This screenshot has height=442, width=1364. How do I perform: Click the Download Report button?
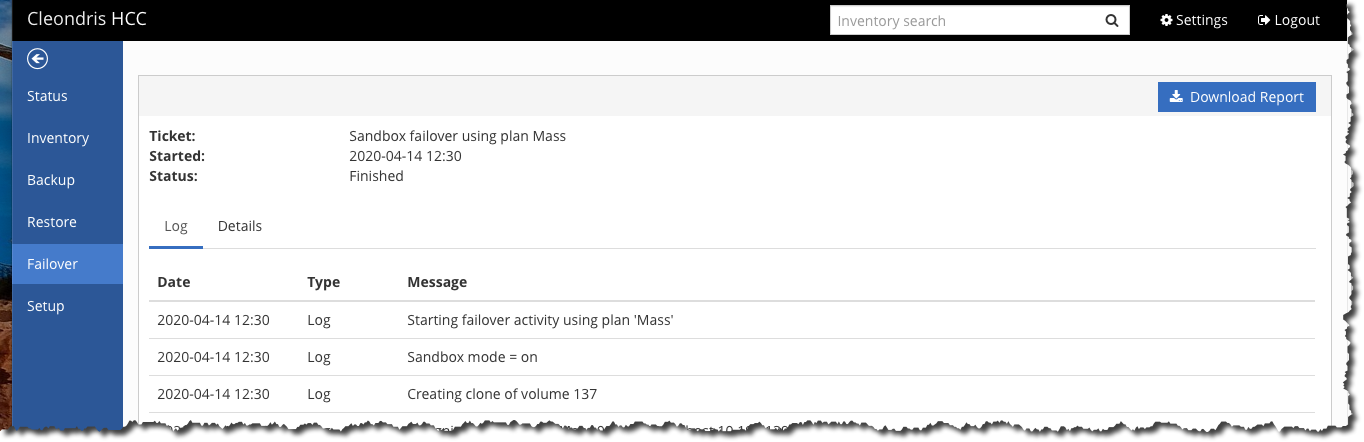(1237, 97)
